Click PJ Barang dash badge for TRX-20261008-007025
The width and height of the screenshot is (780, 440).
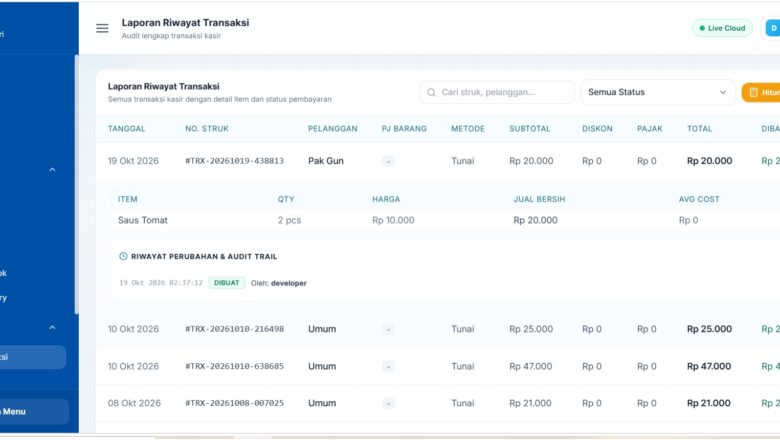click(389, 404)
